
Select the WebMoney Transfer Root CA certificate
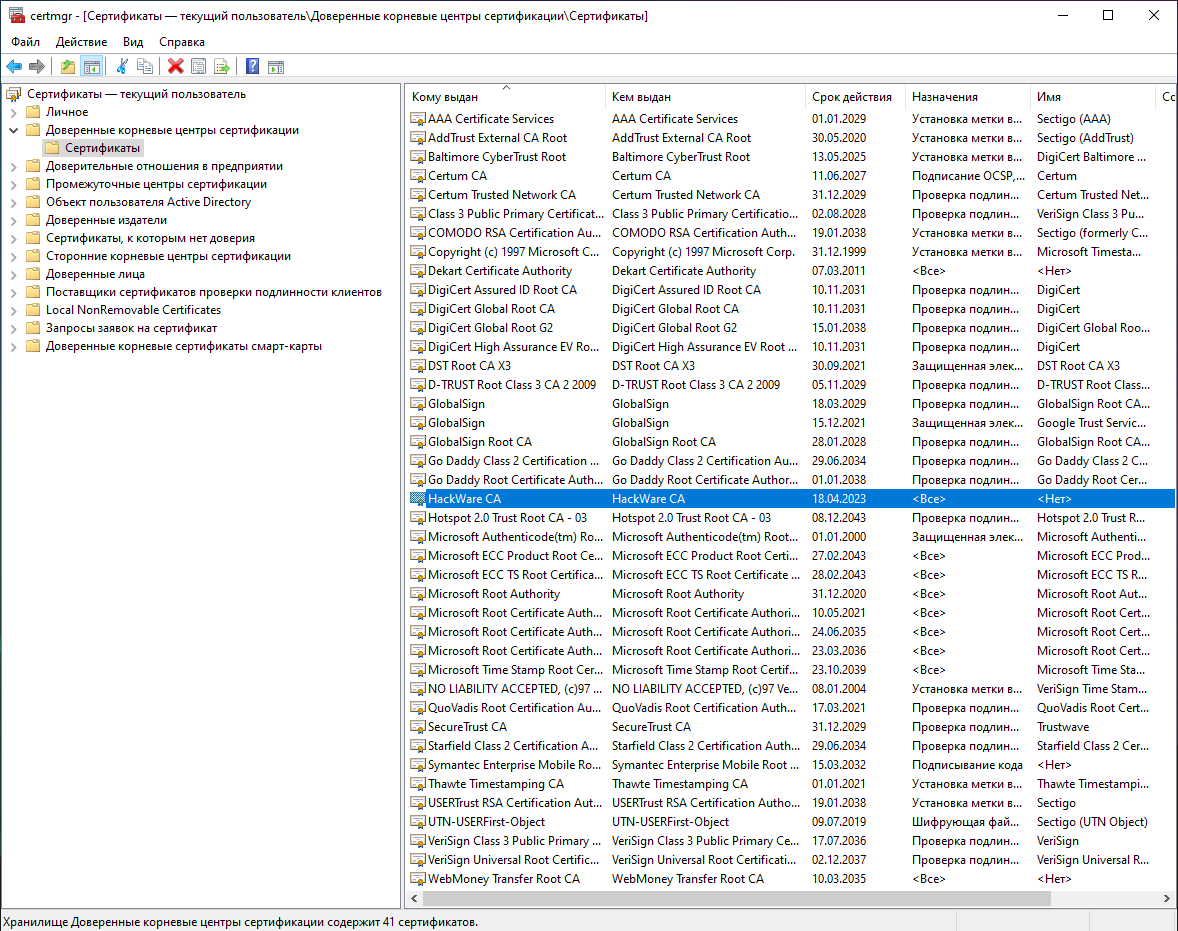tap(503, 879)
